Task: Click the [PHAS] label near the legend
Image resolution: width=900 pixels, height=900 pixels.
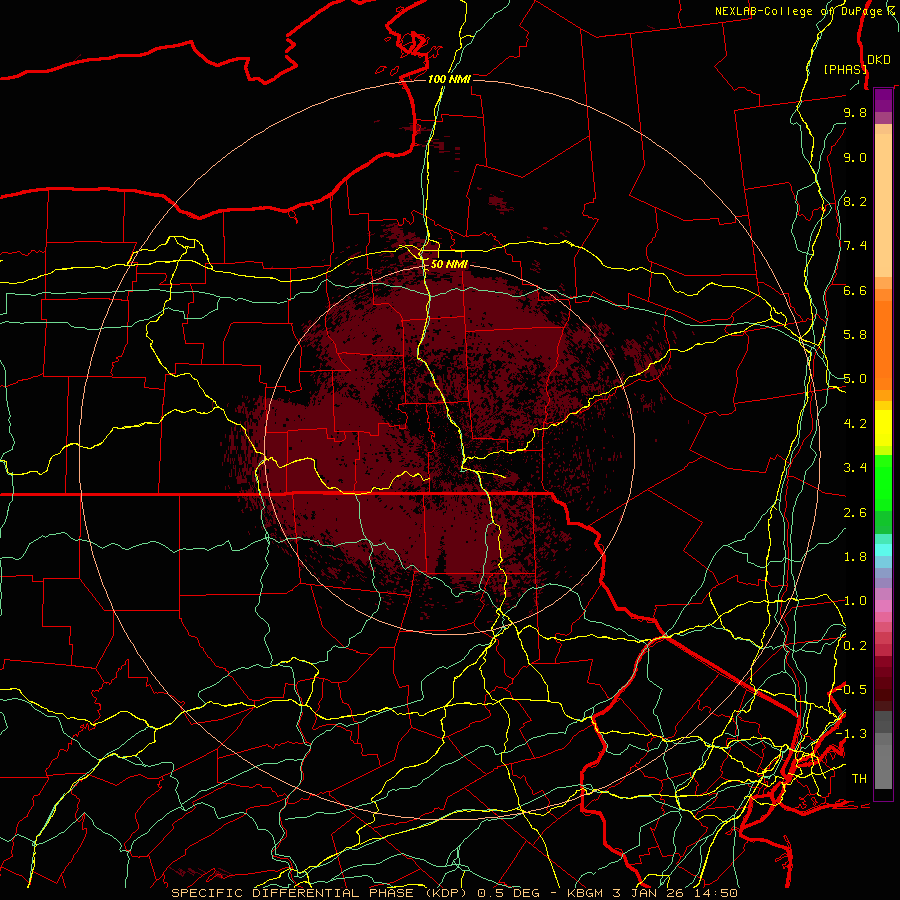Action: [x=845, y=70]
